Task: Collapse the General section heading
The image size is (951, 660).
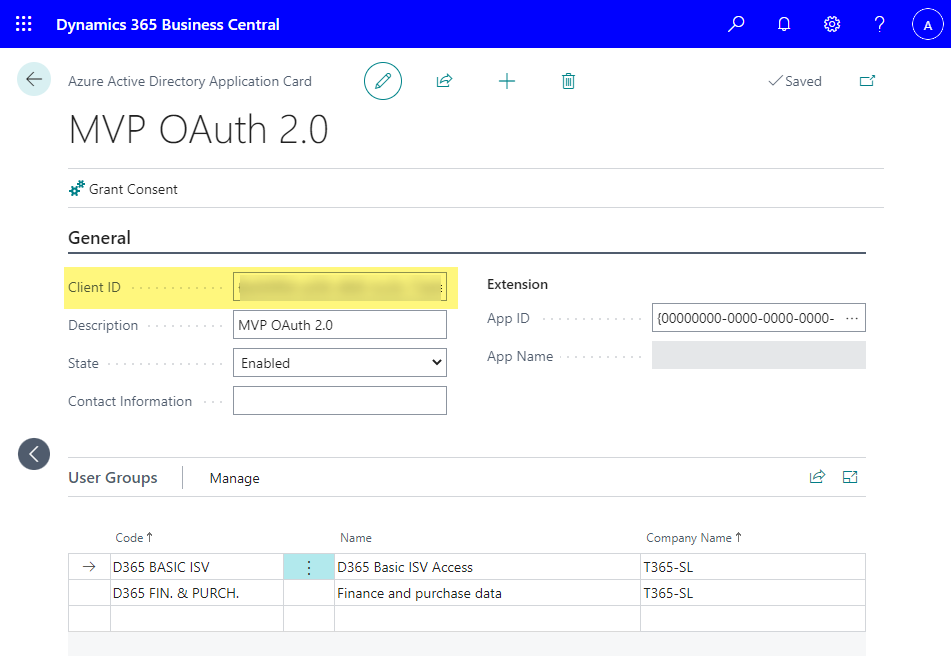Action: 99,238
